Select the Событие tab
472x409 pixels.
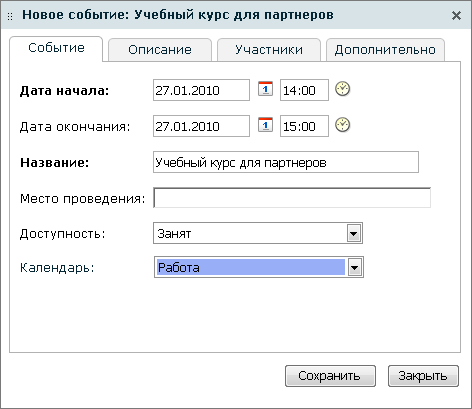pos(56,48)
